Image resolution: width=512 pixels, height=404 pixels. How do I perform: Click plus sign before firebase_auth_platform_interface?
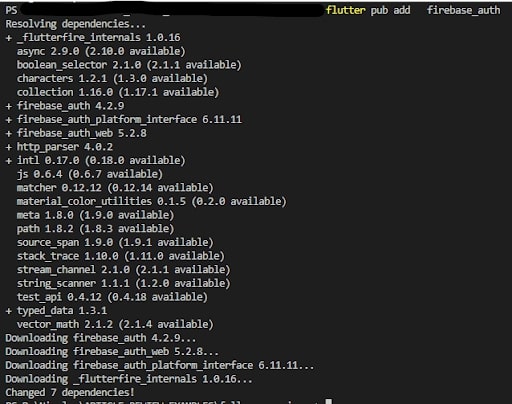coord(9,120)
